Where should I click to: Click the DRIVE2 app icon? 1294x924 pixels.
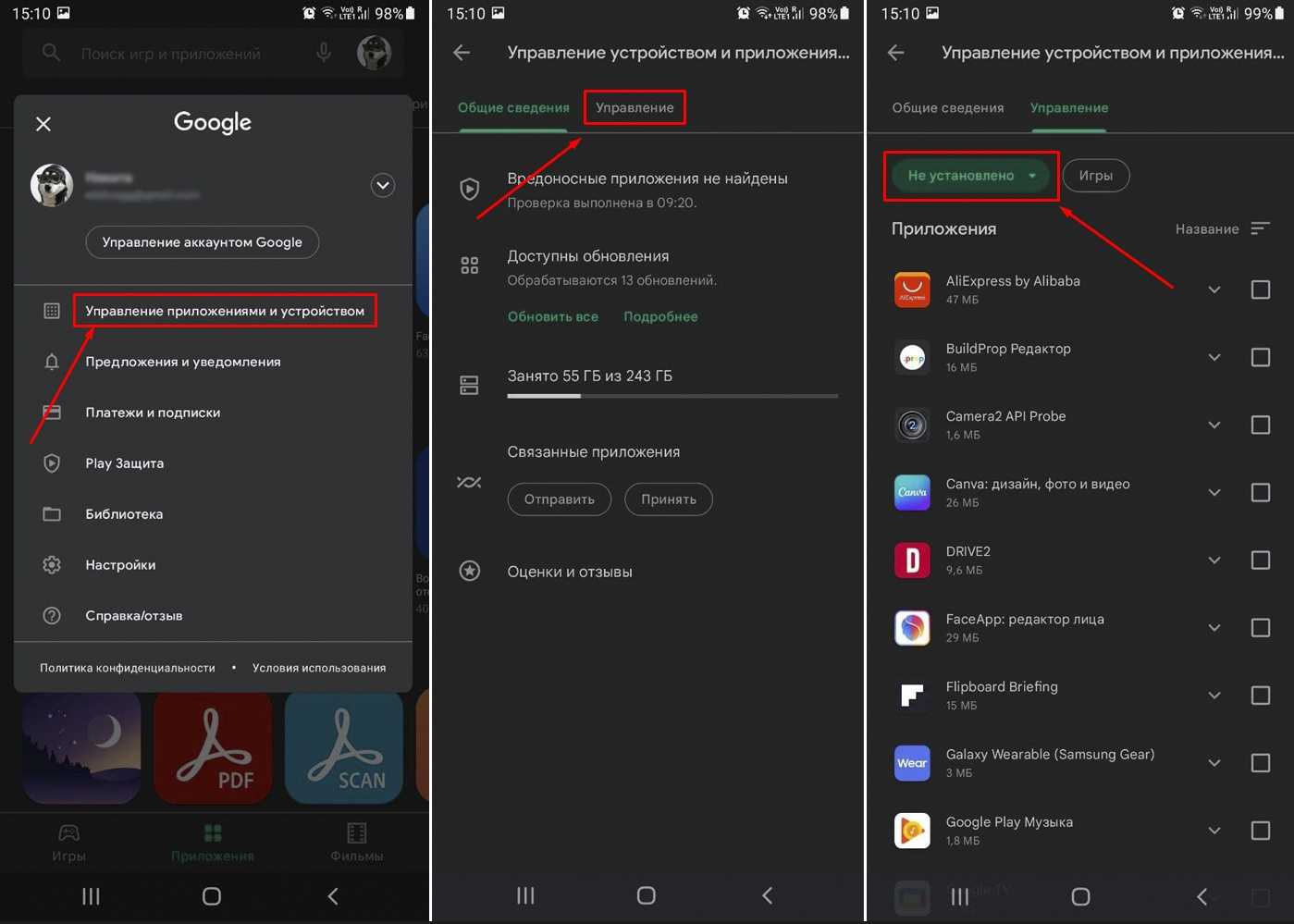point(912,561)
